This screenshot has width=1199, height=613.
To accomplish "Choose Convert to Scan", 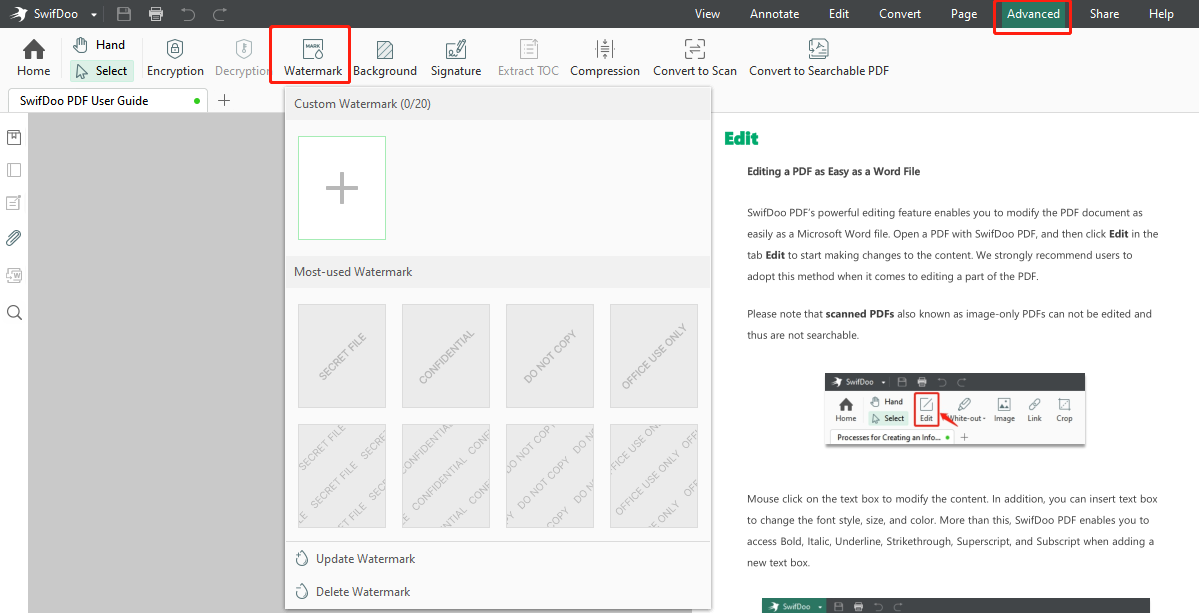I will (x=695, y=59).
